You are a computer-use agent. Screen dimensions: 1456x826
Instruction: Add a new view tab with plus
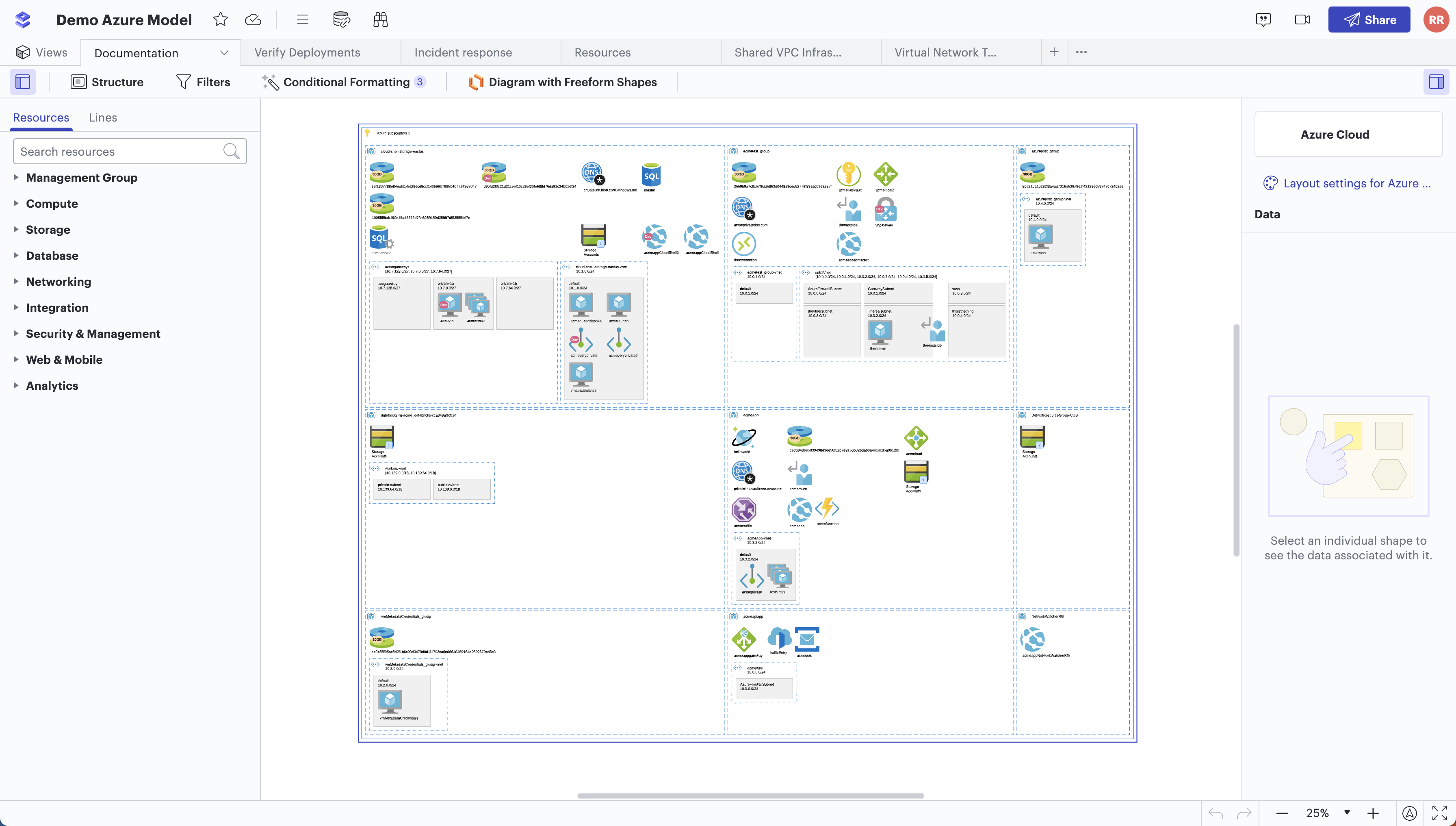pos(1054,52)
